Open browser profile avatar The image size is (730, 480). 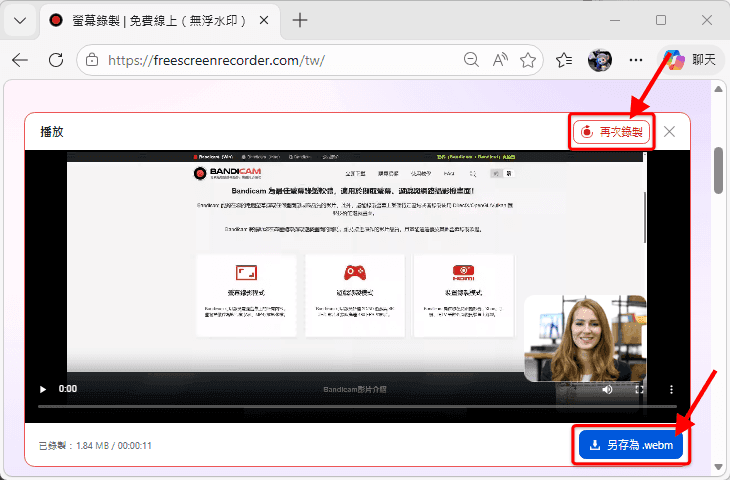point(599,60)
